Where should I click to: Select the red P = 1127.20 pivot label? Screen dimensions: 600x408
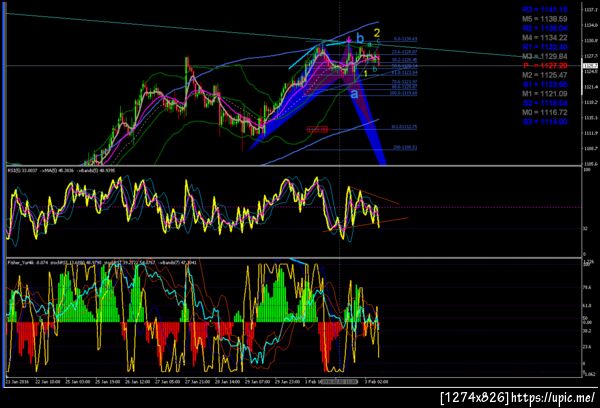[545, 65]
